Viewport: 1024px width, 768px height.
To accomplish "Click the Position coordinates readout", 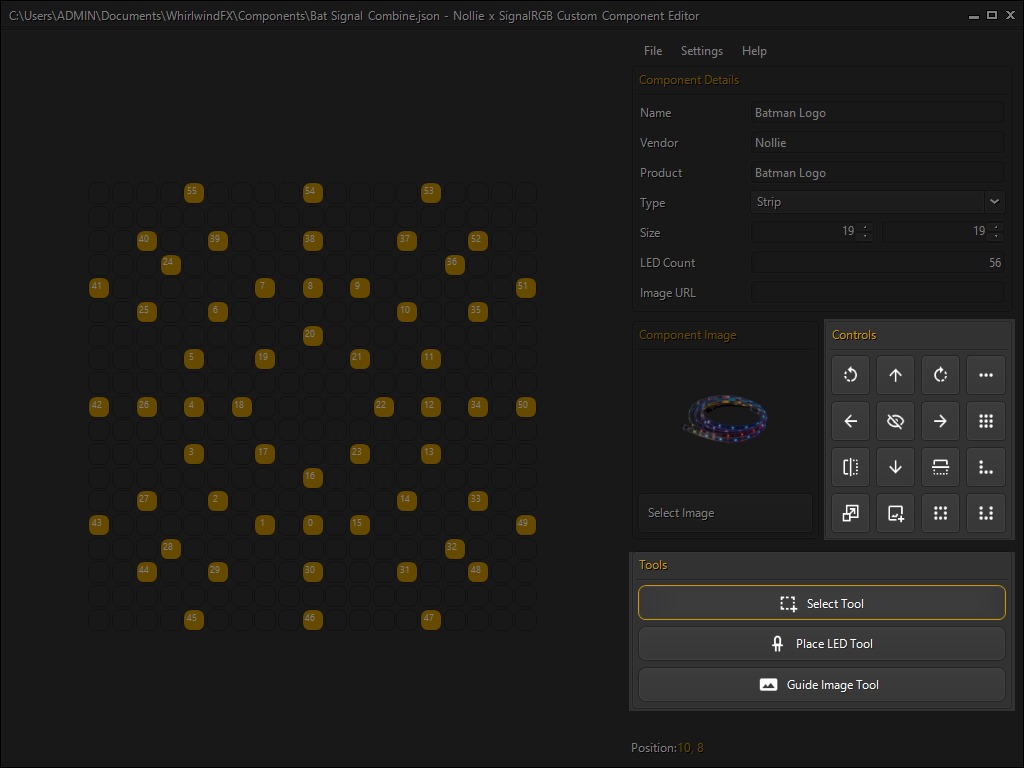I will pos(667,748).
